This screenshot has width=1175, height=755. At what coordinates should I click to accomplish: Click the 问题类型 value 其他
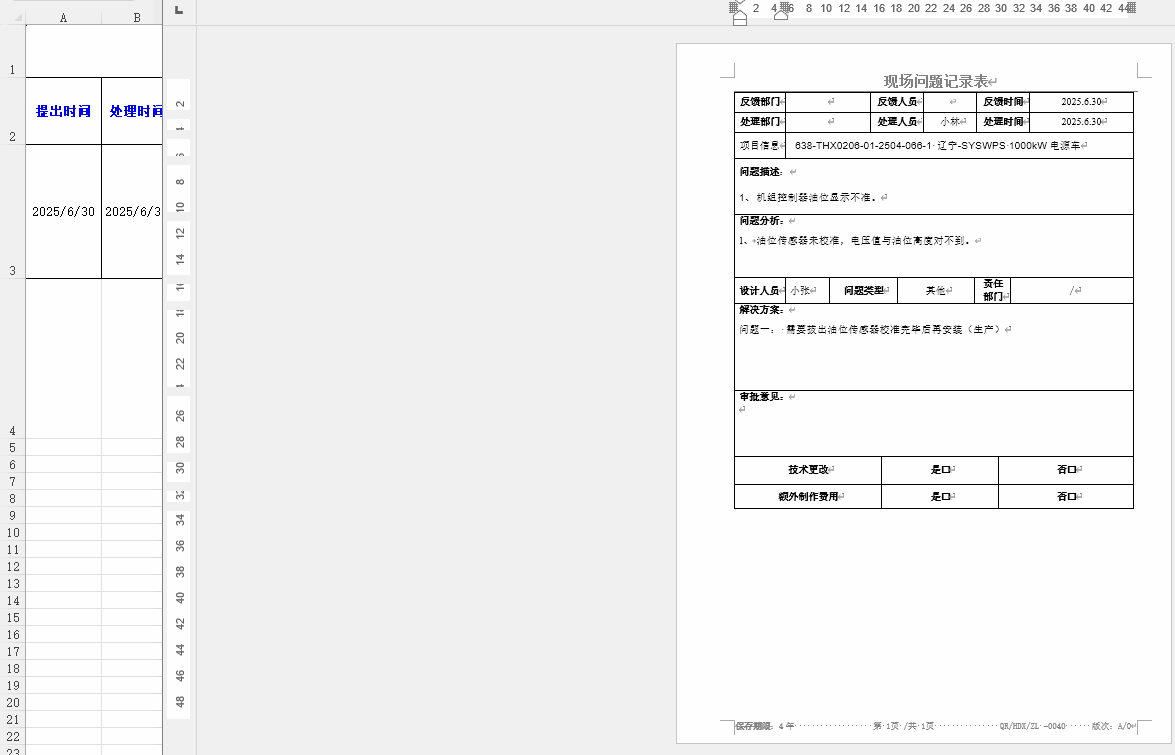click(x=935, y=291)
